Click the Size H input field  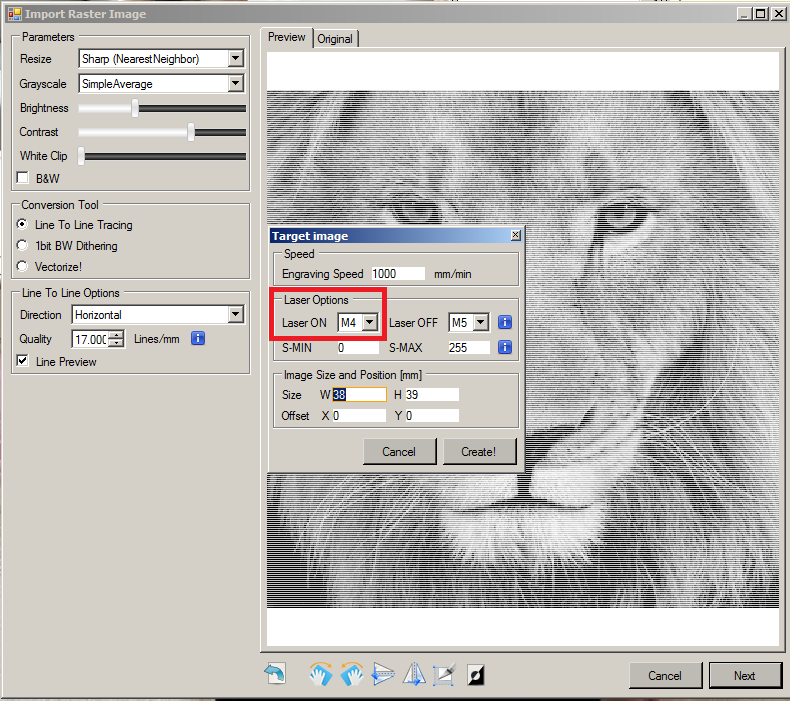(x=432, y=394)
